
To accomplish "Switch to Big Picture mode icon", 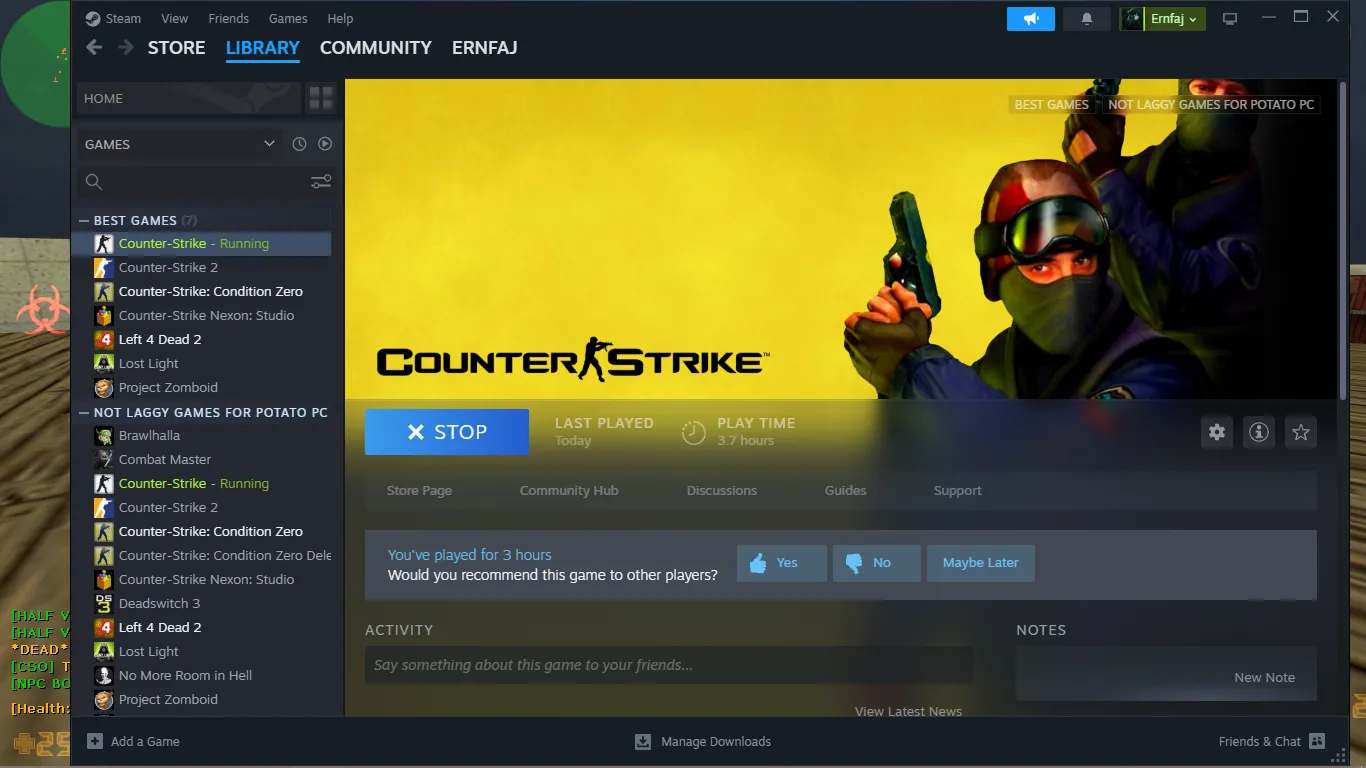I will coord(1230,18).
